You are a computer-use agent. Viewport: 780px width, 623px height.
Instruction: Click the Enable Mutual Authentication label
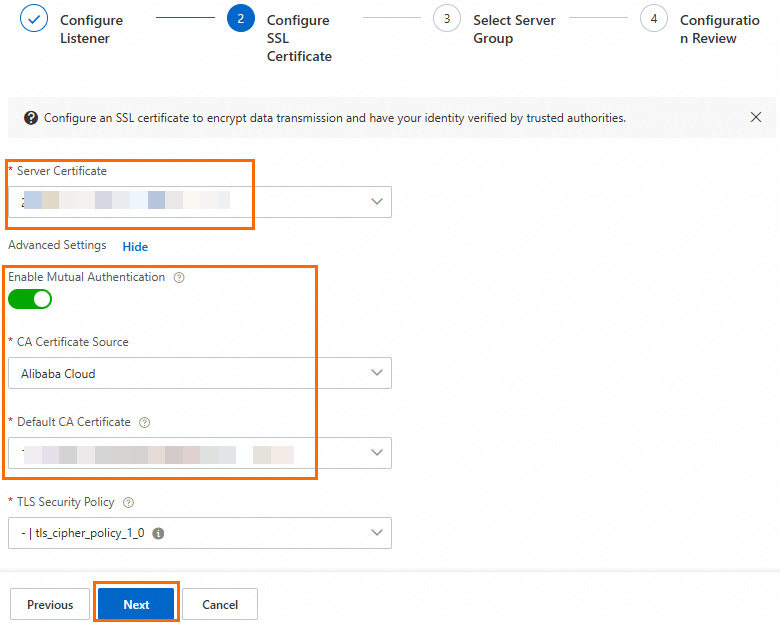(87, 277)
